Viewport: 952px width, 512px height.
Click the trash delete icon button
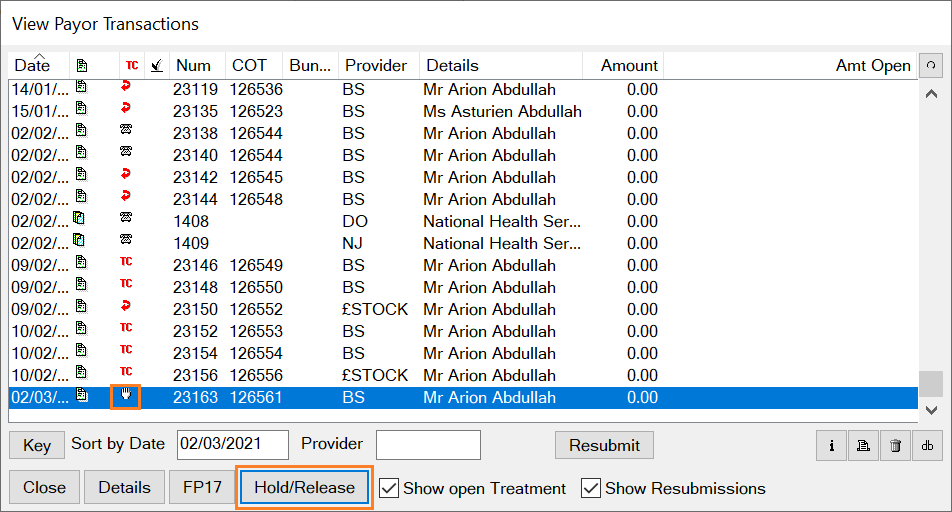click(895, 445)
